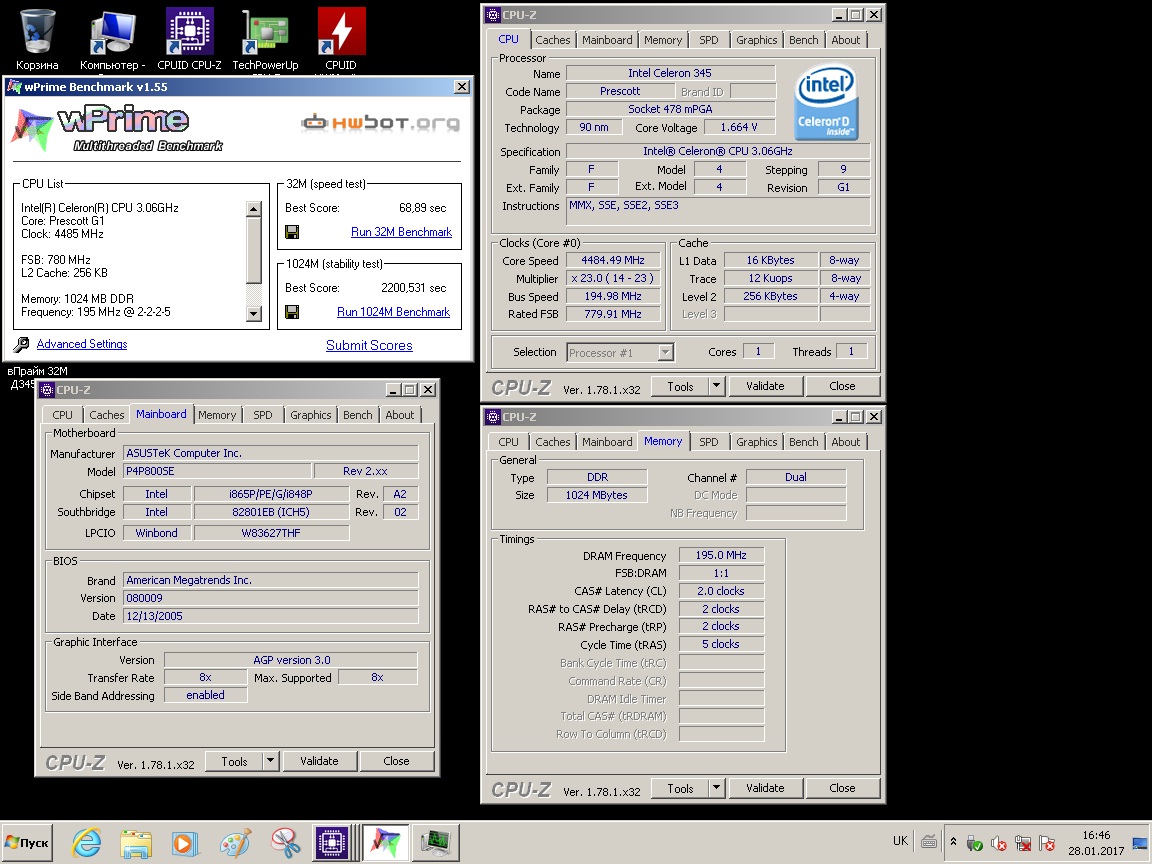Screen dimensions: 1152x864
Task: Click the network tray icon
Action: 1023,843
